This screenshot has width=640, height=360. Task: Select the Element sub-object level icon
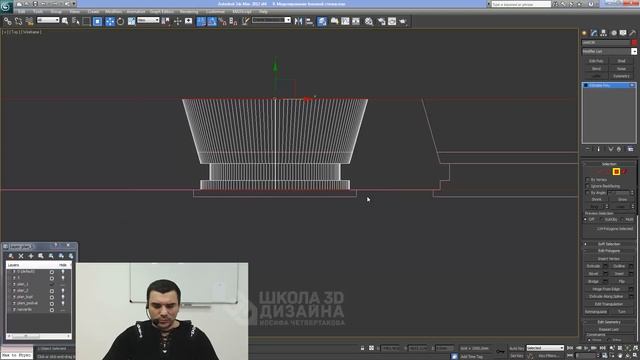click(x=624, y=172)
